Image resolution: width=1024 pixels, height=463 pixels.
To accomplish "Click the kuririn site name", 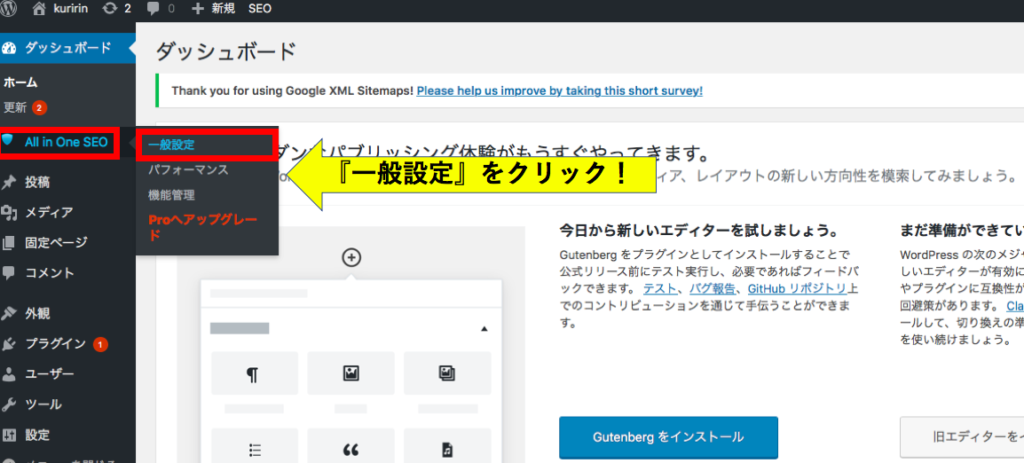I will coord(73,9).
